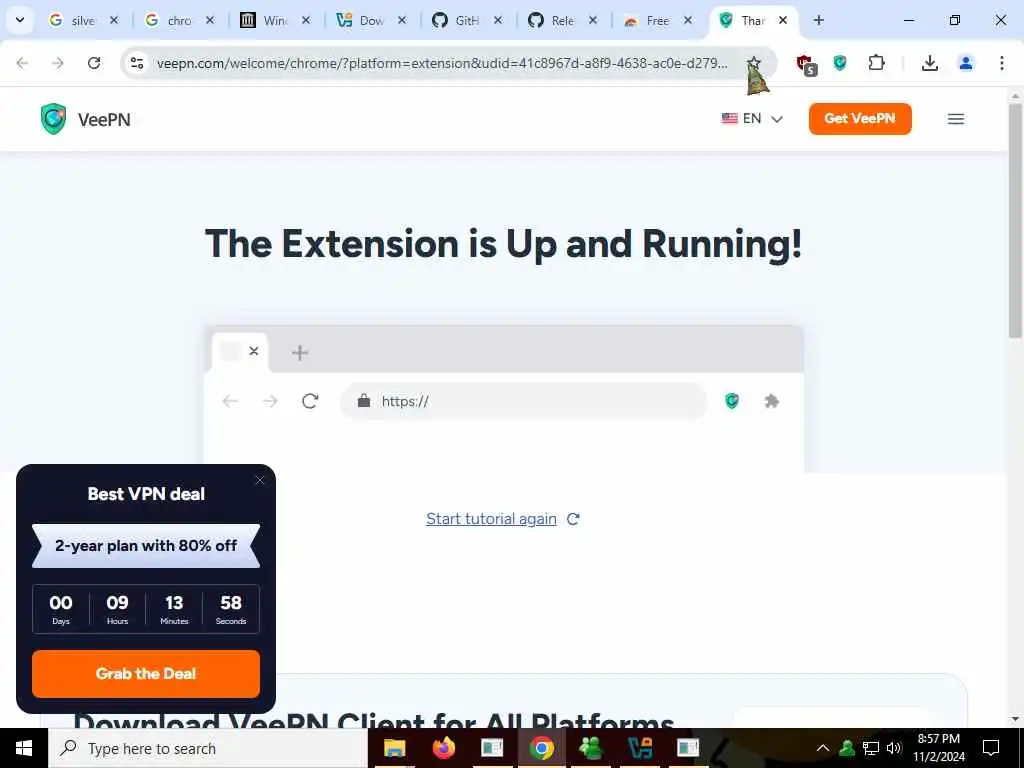Close the 'silve' tab
1024x768 pixels.
pos(114,20)
